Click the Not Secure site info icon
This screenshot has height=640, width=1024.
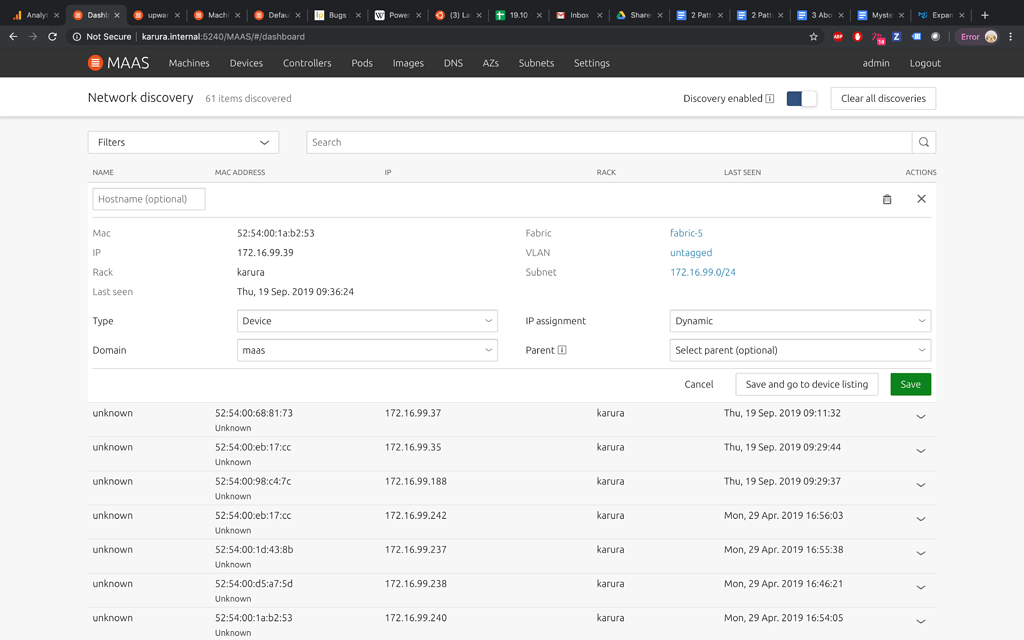[x=77, y=37]
